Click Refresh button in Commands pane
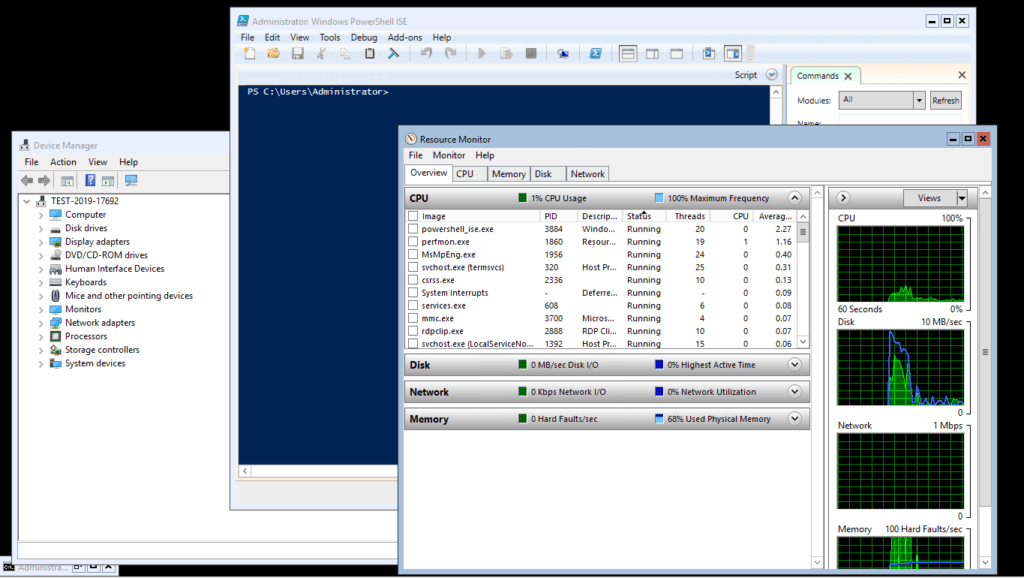1024x578 pixels. point(945,101)
